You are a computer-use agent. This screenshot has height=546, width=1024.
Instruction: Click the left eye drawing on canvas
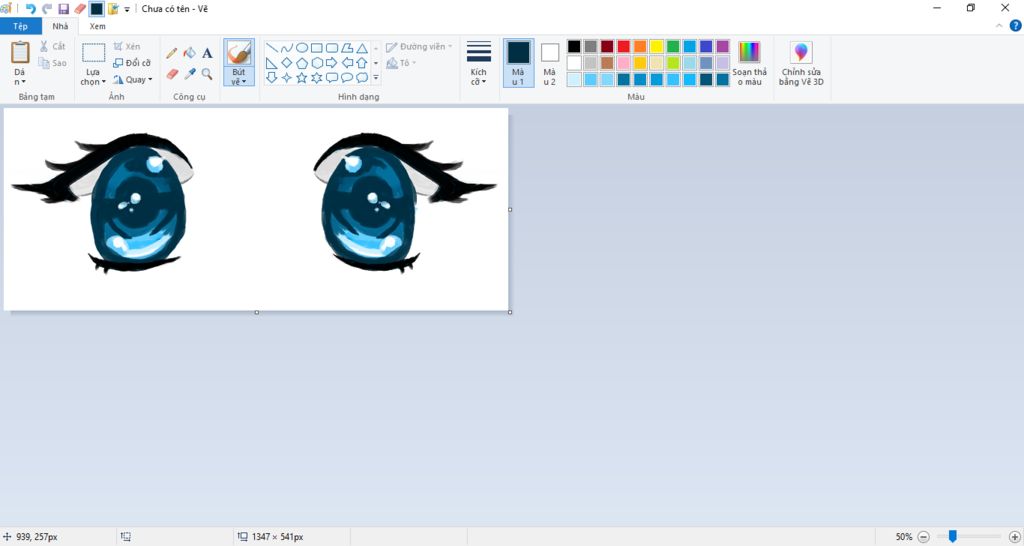tap(103, 202)
